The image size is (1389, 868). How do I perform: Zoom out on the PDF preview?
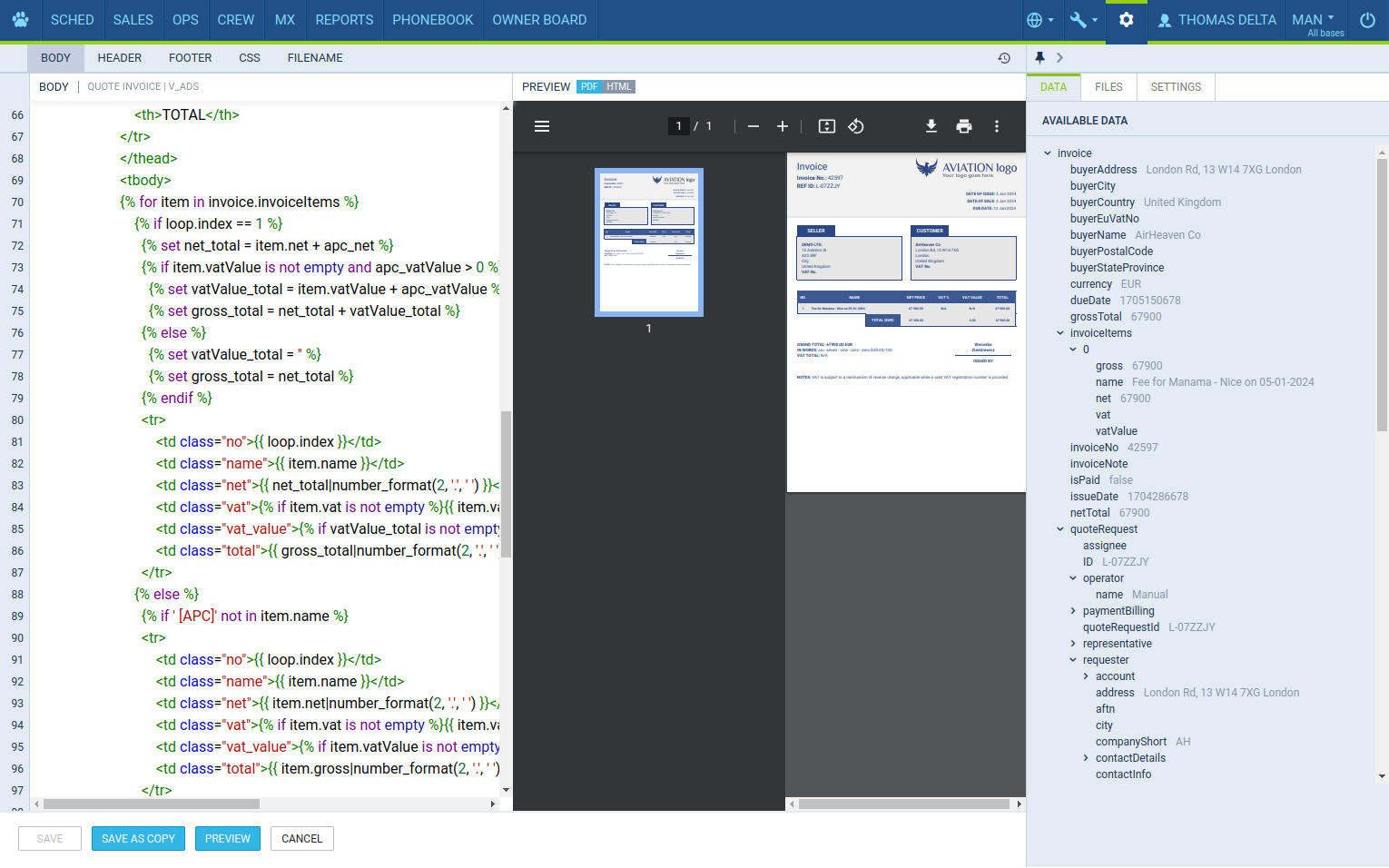pos(754,126)
